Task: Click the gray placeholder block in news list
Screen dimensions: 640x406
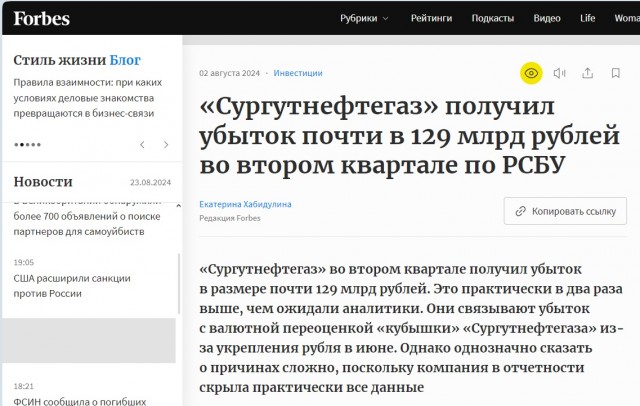Action: [x=89, y=340]
